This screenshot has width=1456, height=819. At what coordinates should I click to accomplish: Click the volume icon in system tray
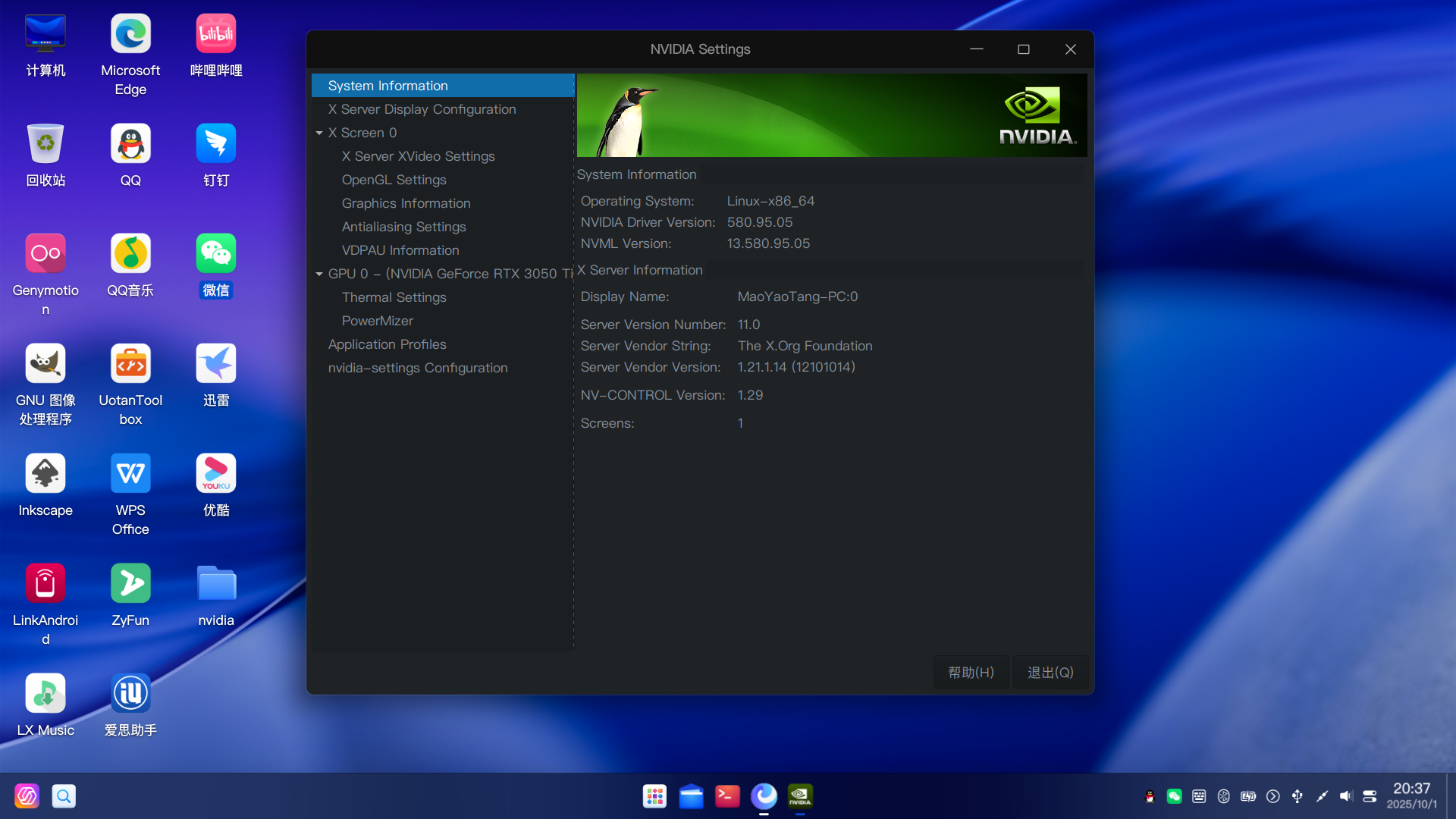coord(1346,796)
